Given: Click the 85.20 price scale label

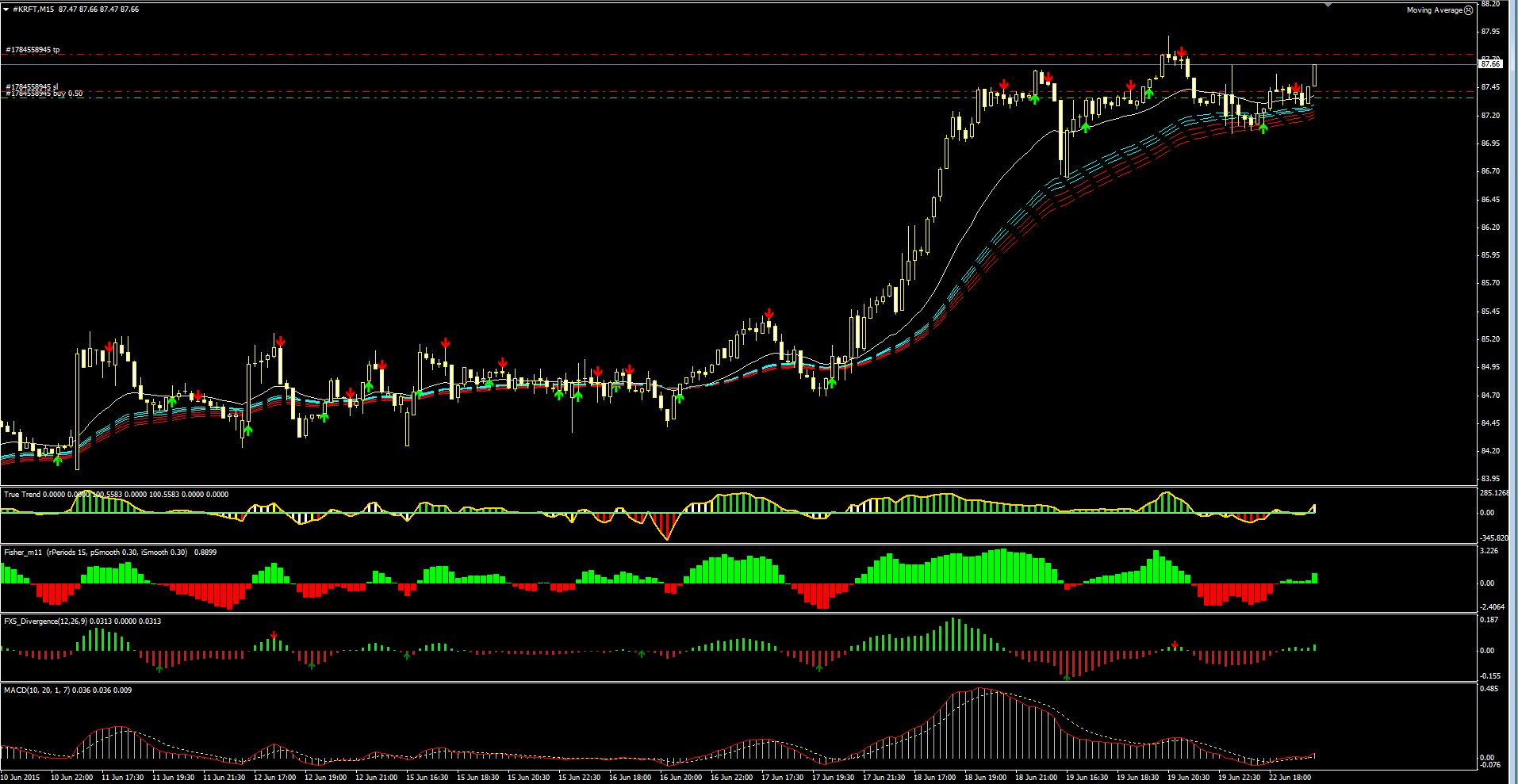Looking at the screenshot, I should pyautogui.click(x=1490, y=339).
